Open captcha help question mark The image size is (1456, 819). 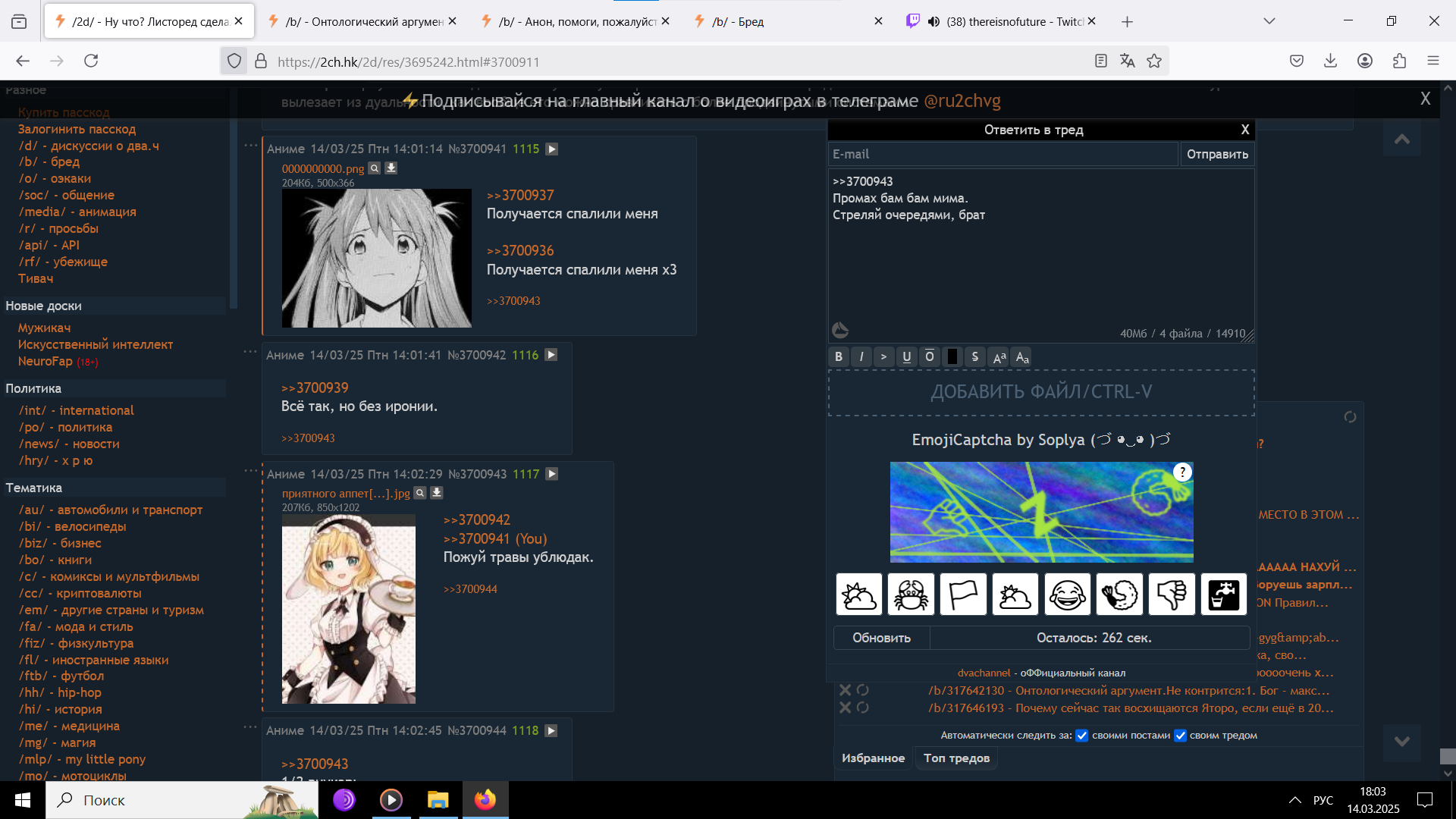pyautogui.click(x=1182, y=472)
